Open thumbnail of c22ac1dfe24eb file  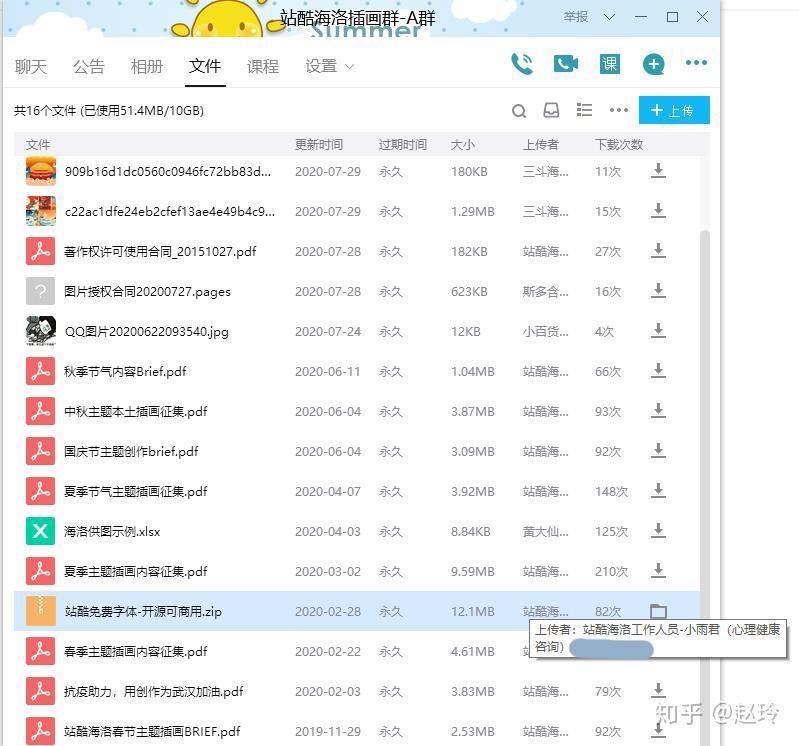click(x=41, y=211)
